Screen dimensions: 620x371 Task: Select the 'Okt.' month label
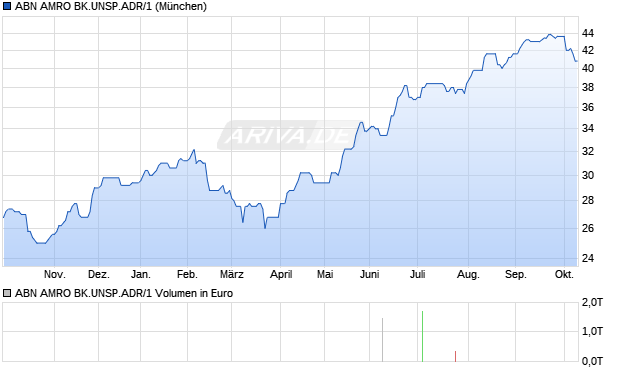[565, 274]
